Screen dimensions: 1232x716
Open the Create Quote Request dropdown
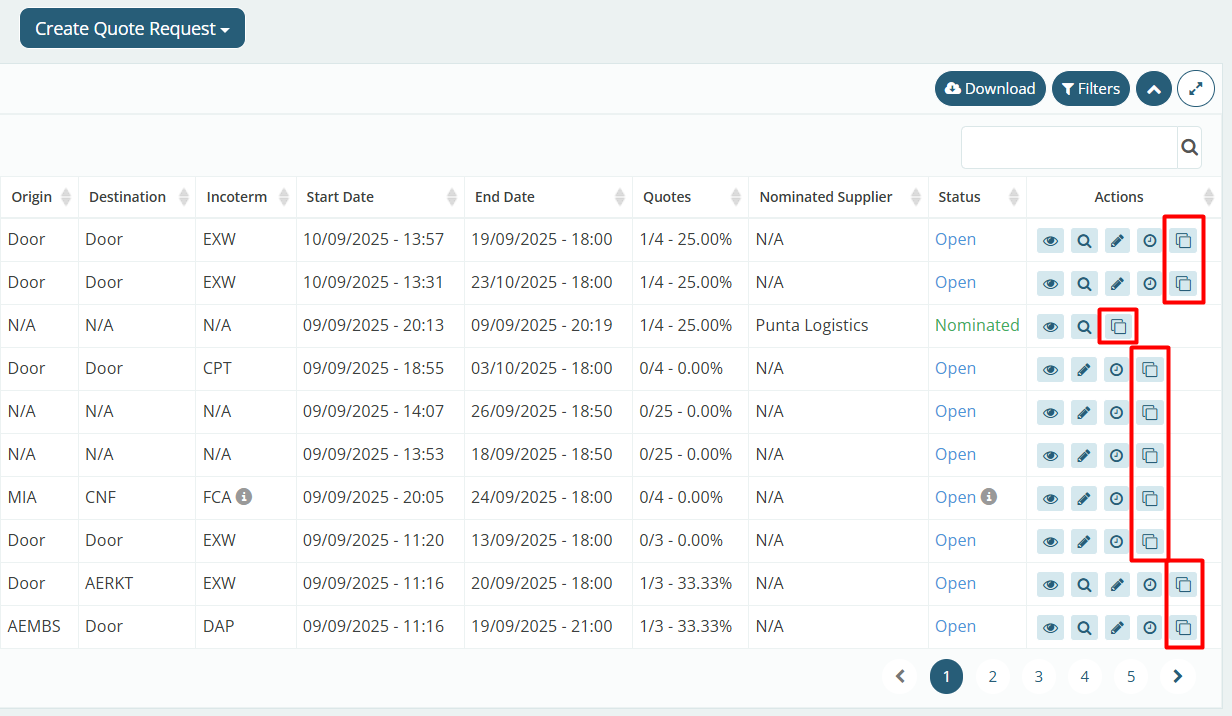click(132, 29)
